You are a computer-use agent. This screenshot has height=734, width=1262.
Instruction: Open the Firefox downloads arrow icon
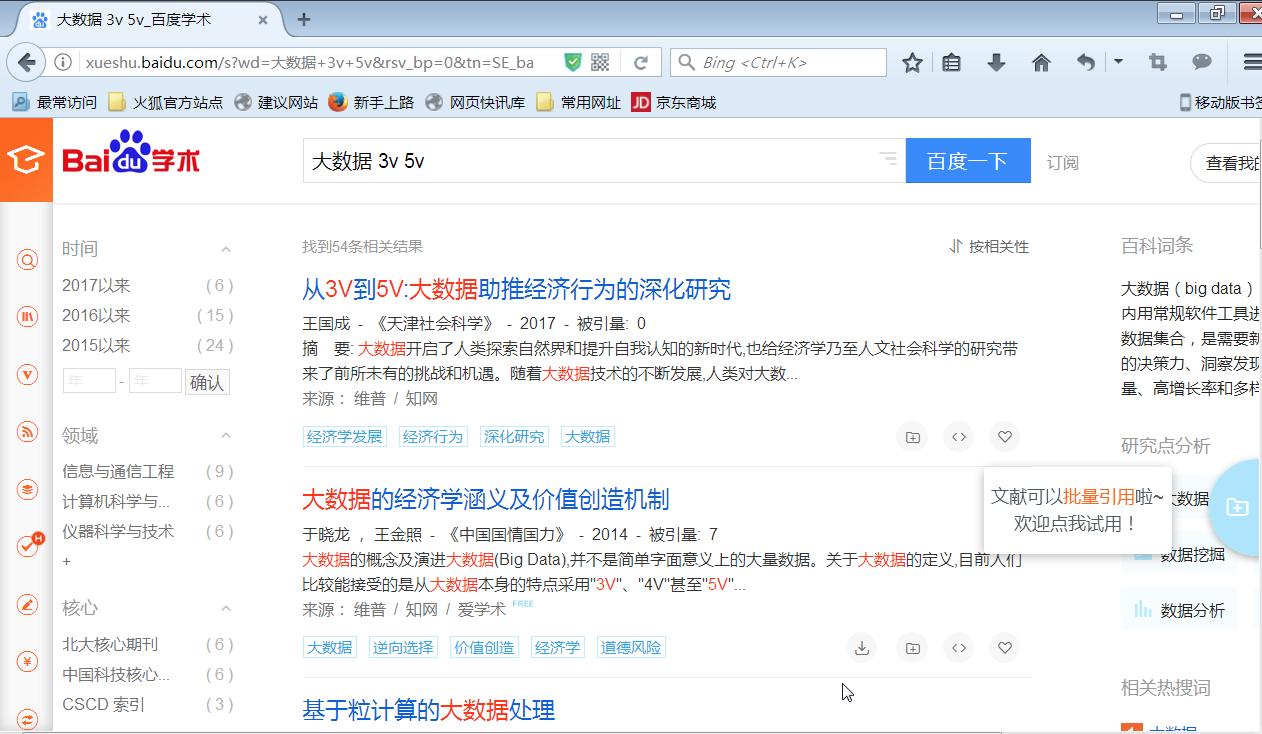pos(996,63)
